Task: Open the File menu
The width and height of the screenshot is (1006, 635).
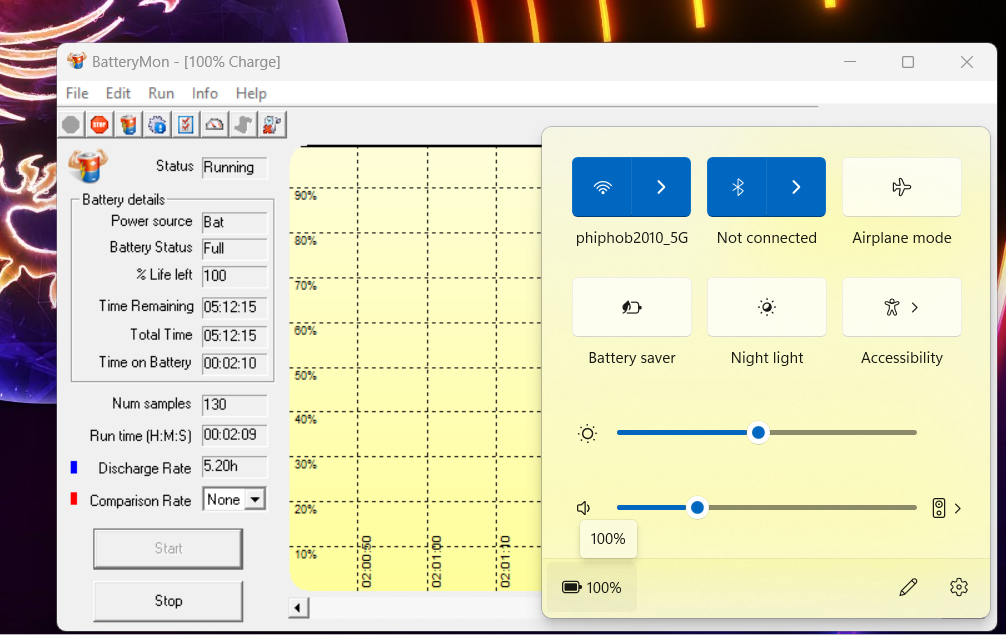Action: (x=77, y=94)
